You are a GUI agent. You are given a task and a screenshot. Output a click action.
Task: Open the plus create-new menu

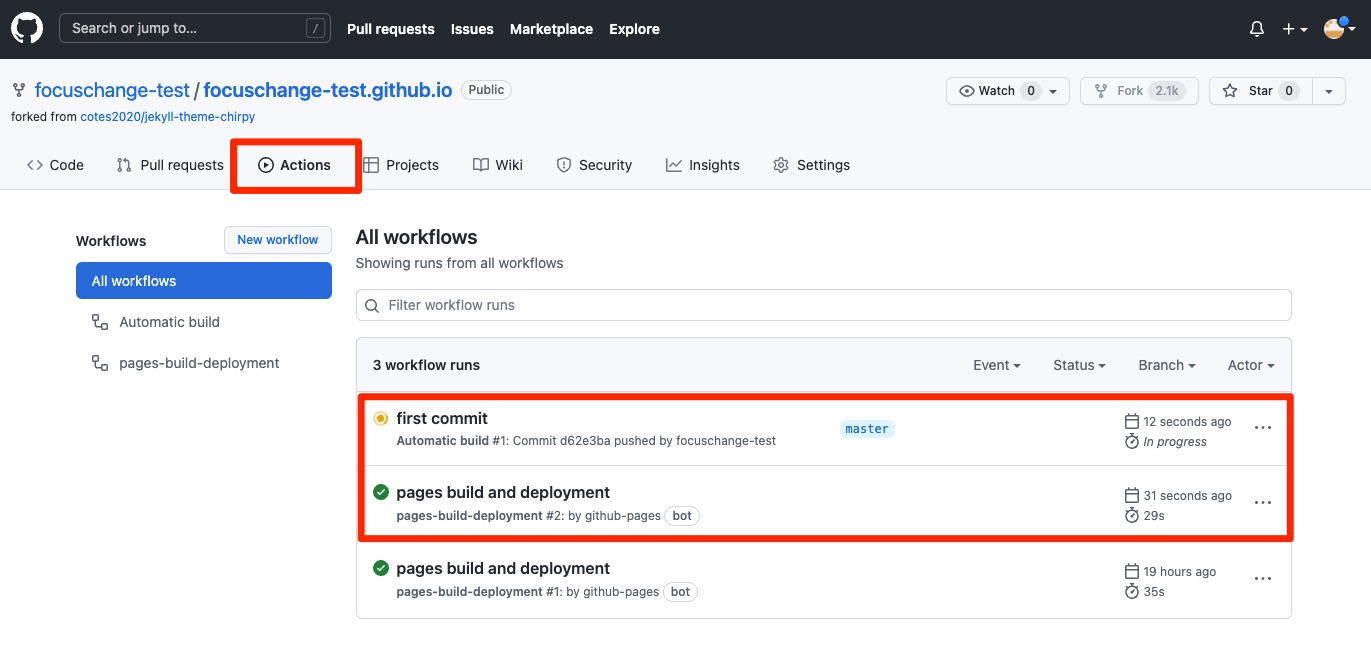click(1295, 29)
